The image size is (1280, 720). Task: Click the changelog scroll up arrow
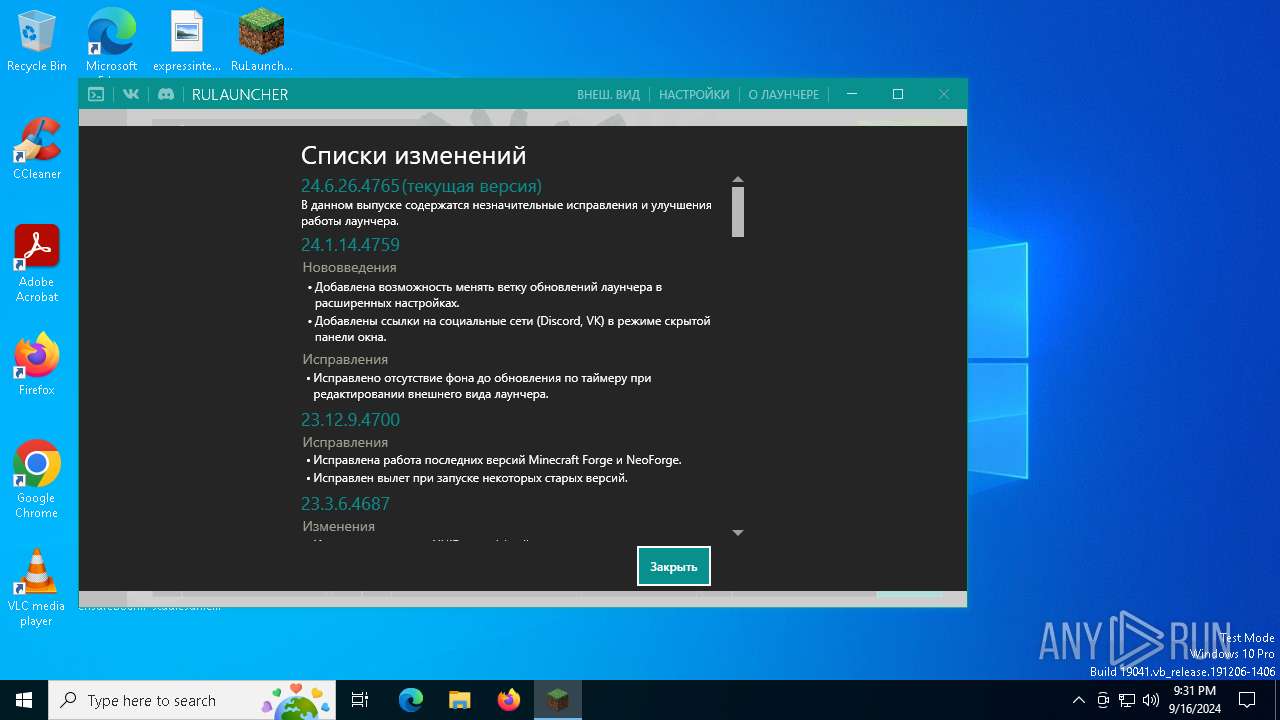pyautogui.click(x=738, y=180)
